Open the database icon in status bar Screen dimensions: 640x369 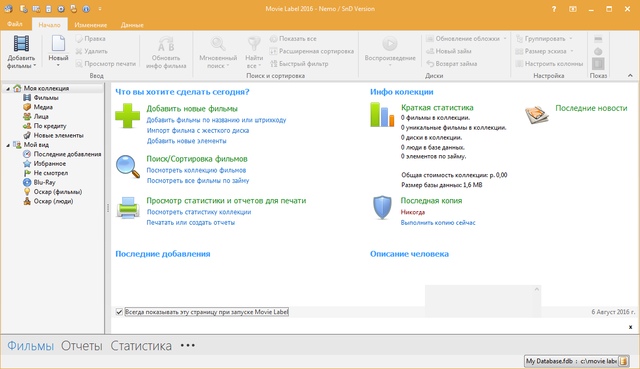click(623, 361)
